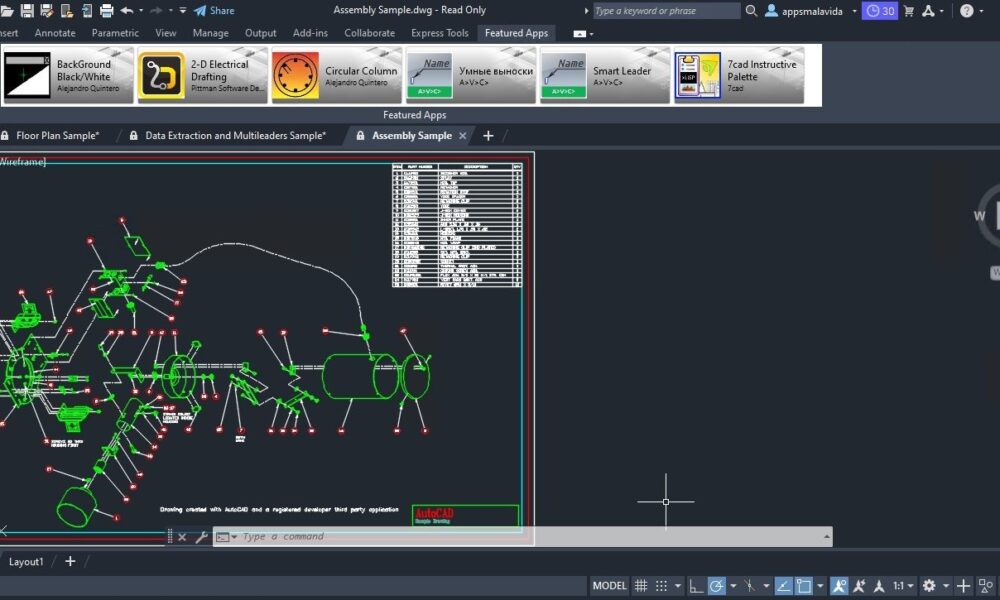Plot the drawing with the printer icon
Viewport: 1000px width, 600px height.
pos(107,10)
